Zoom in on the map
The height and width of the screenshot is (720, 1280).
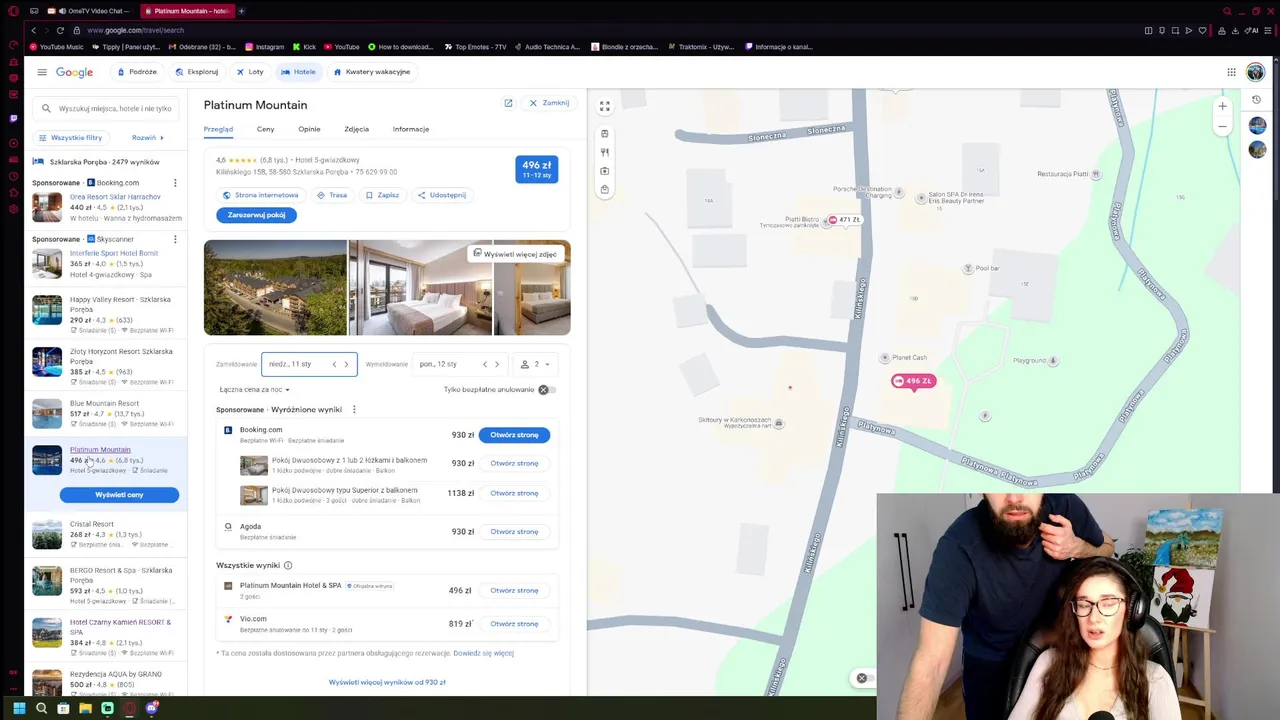(x=1222, y=106)
